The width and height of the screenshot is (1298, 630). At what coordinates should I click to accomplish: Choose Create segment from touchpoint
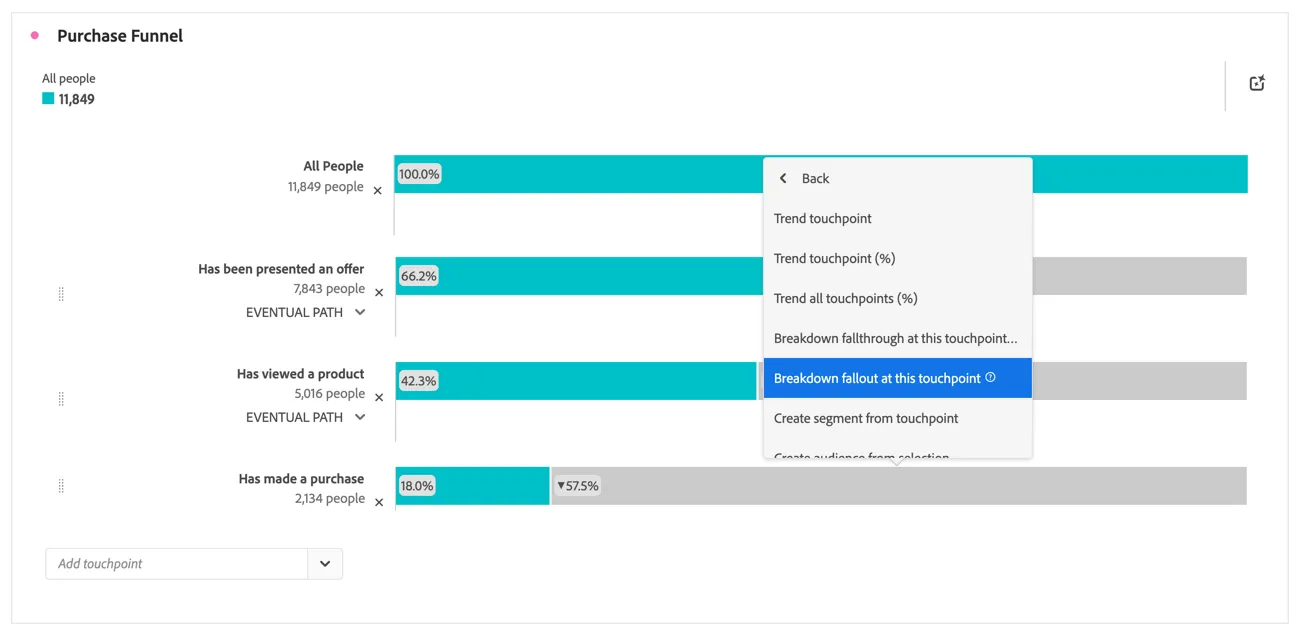pos(898,419)
